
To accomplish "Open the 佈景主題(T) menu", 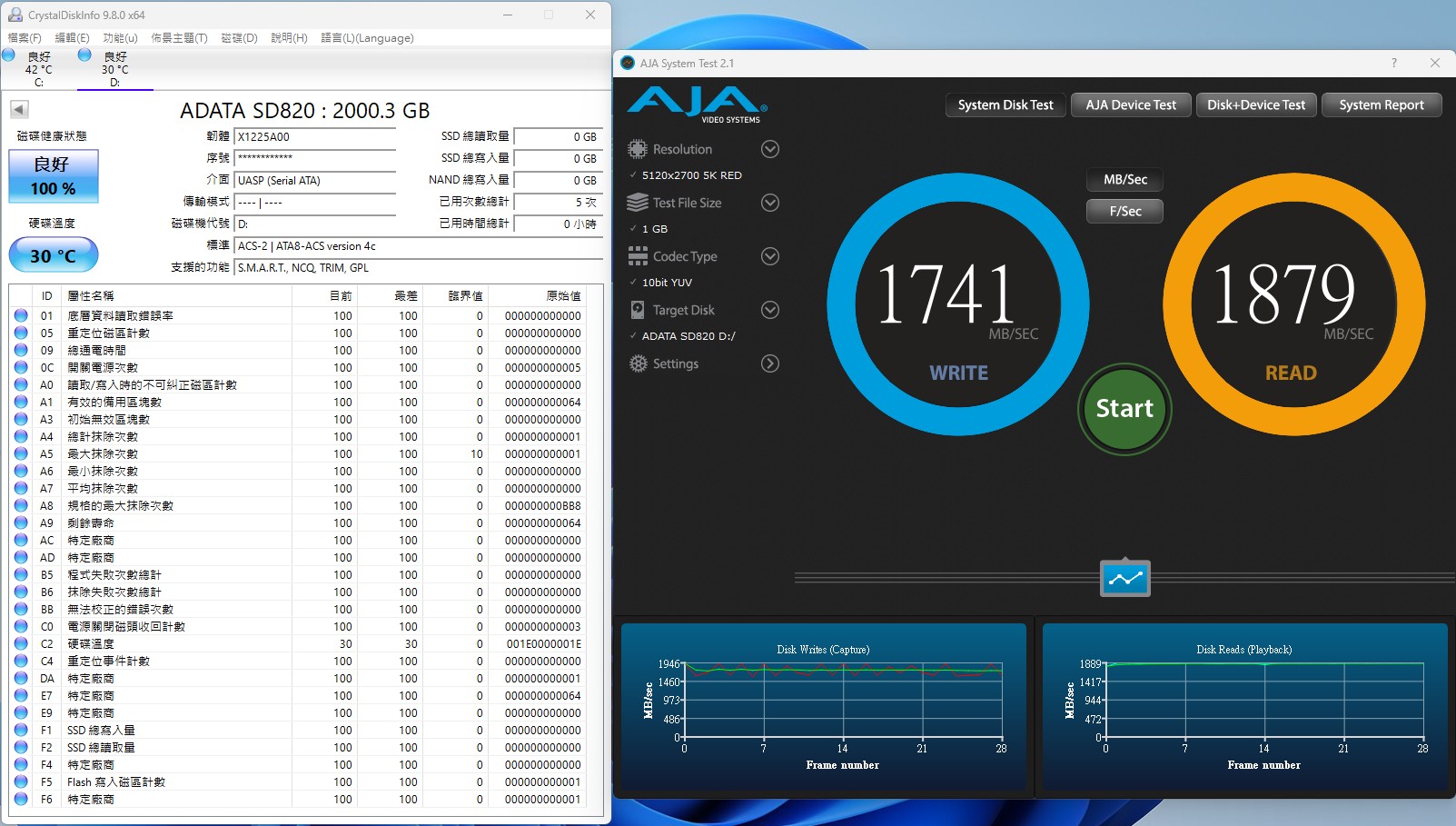I will (x=179, y=38).
